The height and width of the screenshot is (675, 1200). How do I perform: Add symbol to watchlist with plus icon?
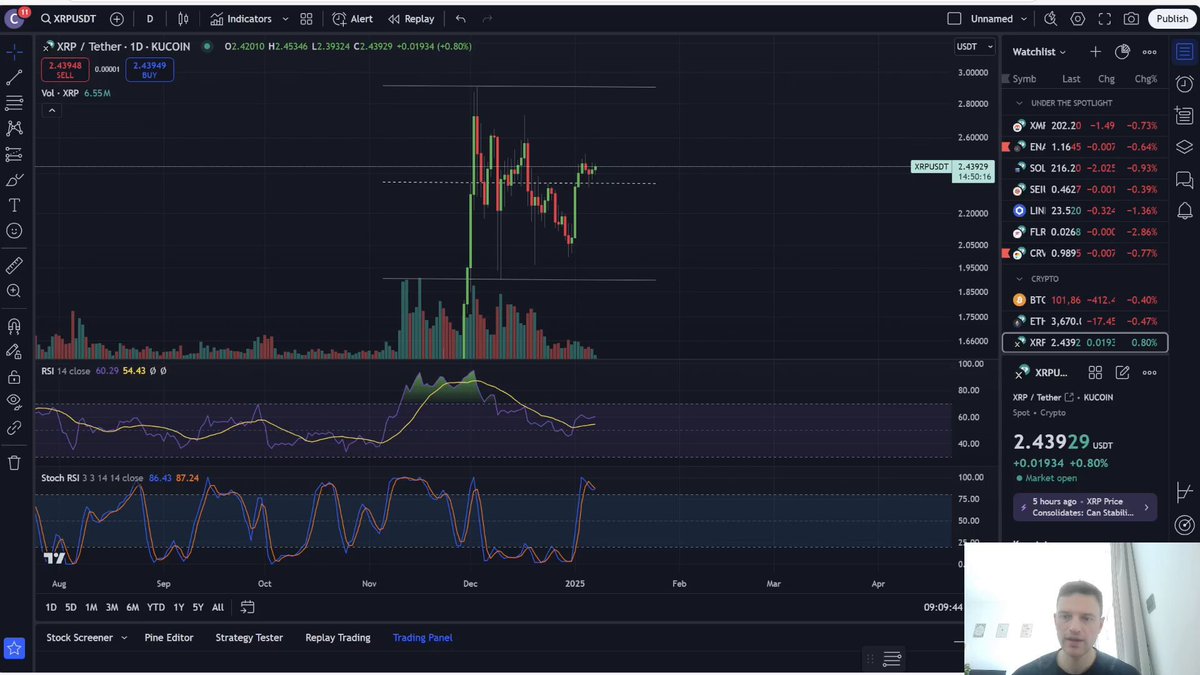coord(1095,52)
